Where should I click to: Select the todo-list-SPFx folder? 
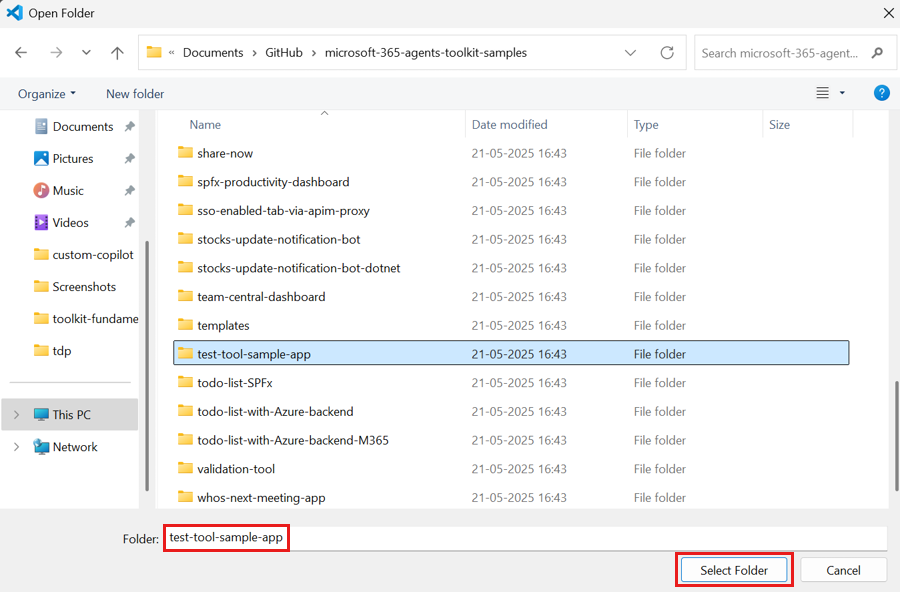pyautogui.click(x=235, y=383)
